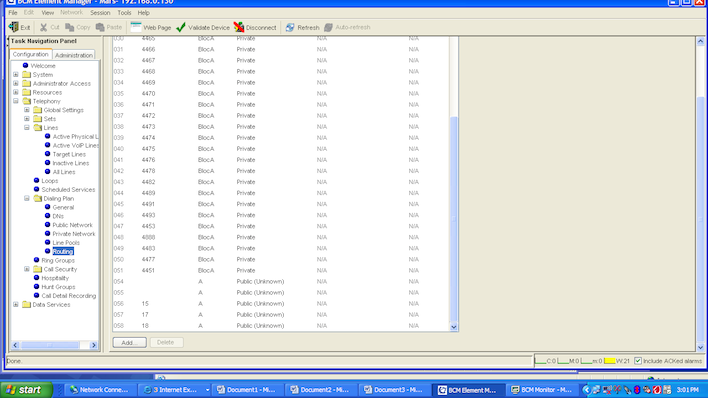The image size is (708, 398).
Task: Collapse the Dialing Plan folder
Action: click(27, 198)
